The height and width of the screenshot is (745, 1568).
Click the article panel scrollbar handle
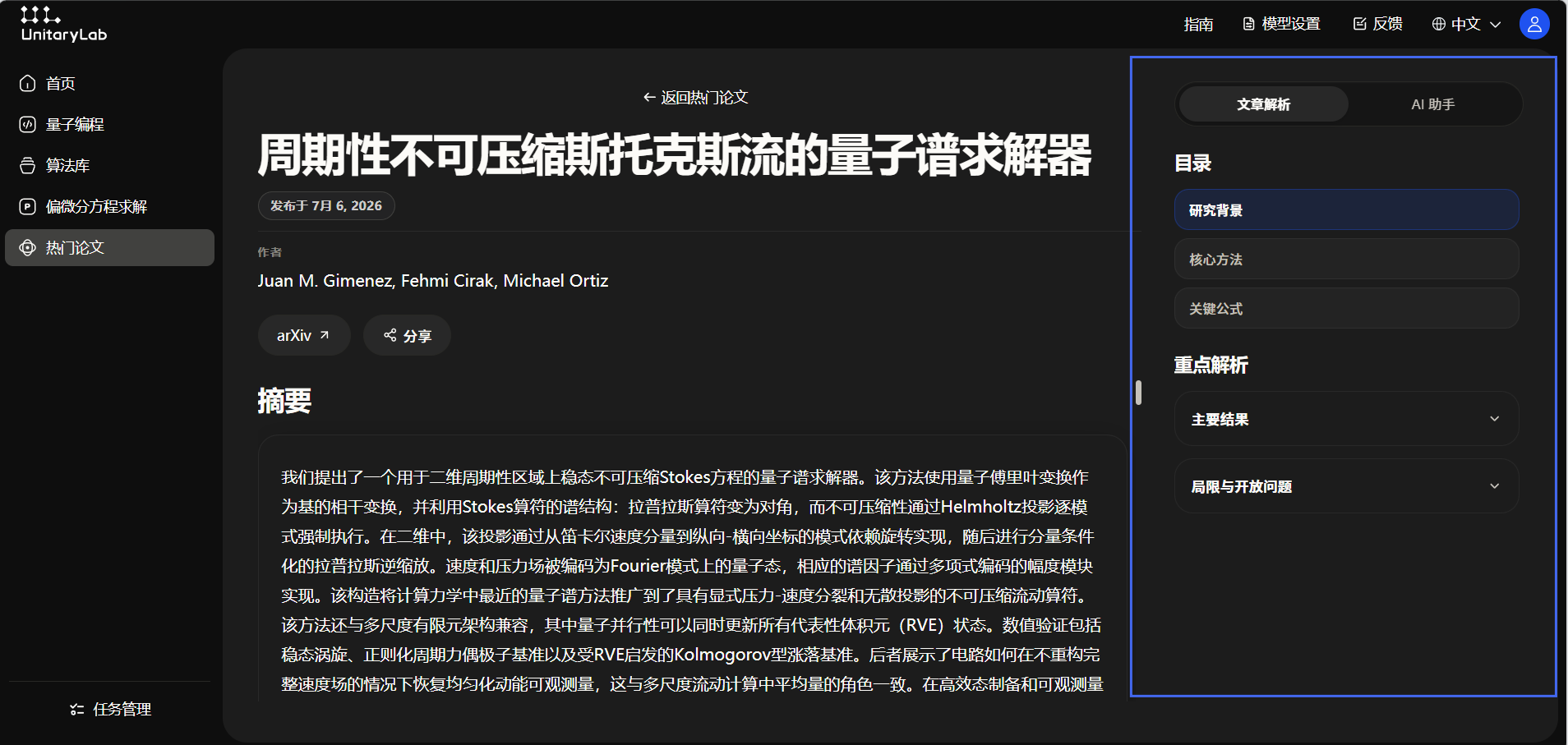1138,393
